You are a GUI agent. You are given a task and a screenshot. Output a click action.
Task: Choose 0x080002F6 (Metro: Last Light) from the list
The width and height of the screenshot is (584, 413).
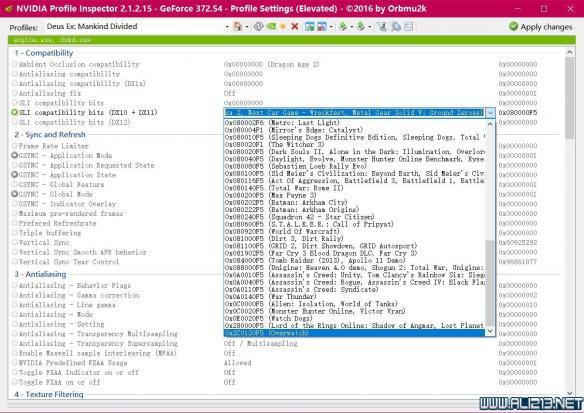[x=355, y=123]
